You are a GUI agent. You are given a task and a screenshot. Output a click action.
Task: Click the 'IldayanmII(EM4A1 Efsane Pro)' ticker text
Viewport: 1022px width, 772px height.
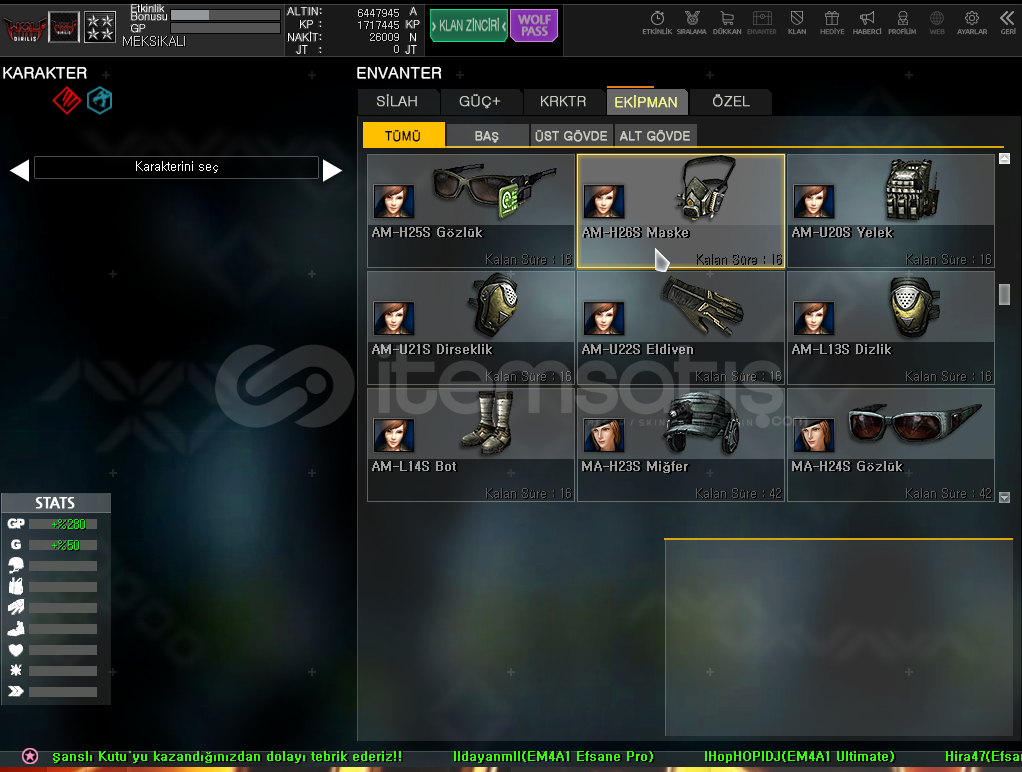(x=553, y=756)
